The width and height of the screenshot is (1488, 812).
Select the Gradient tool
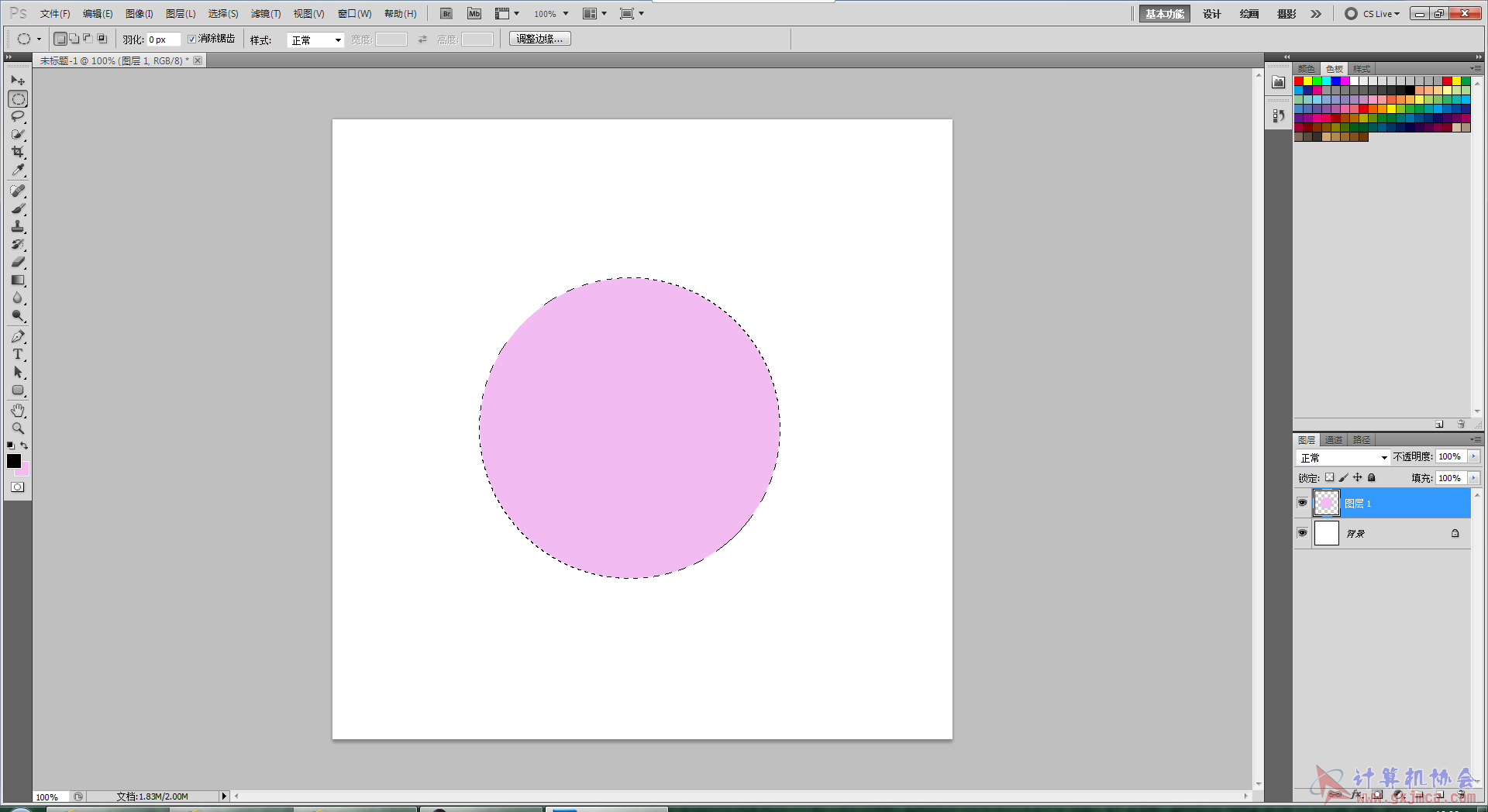[18, 280]
